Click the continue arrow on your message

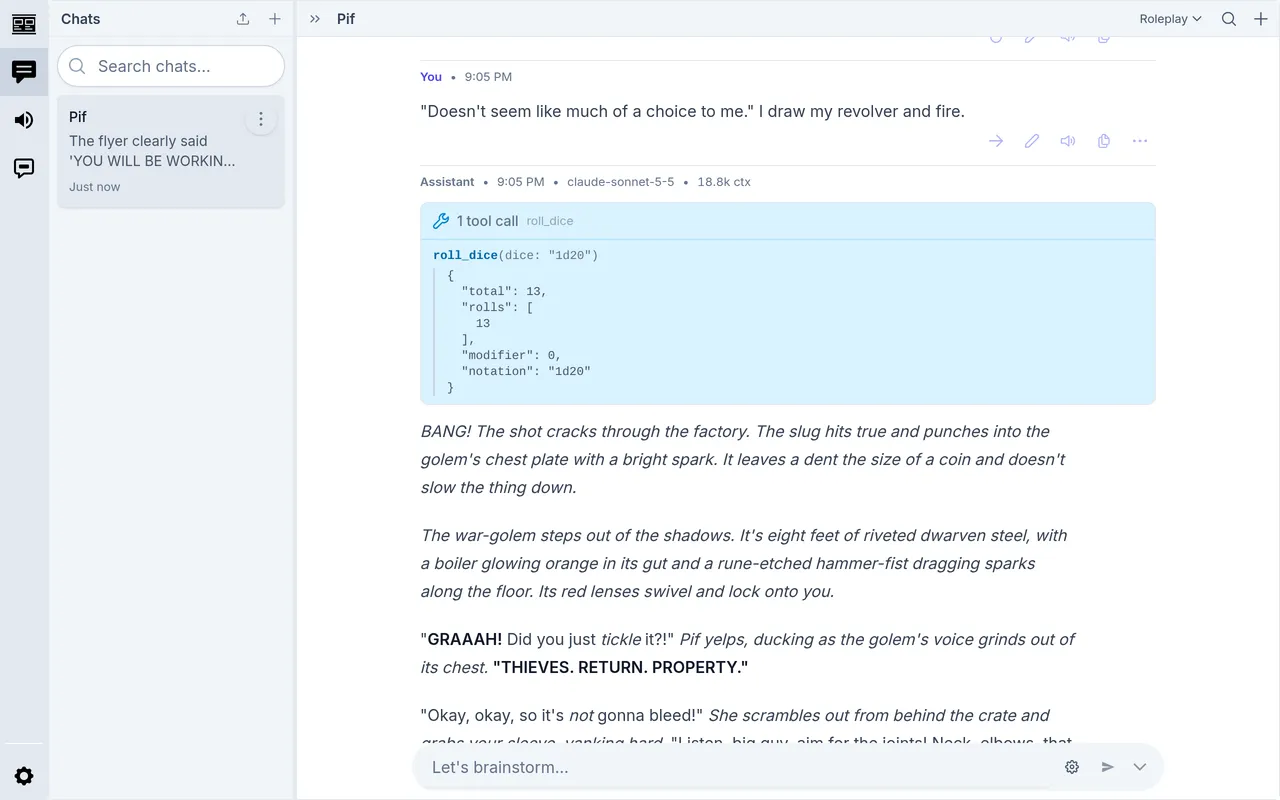tap(996, 141)
